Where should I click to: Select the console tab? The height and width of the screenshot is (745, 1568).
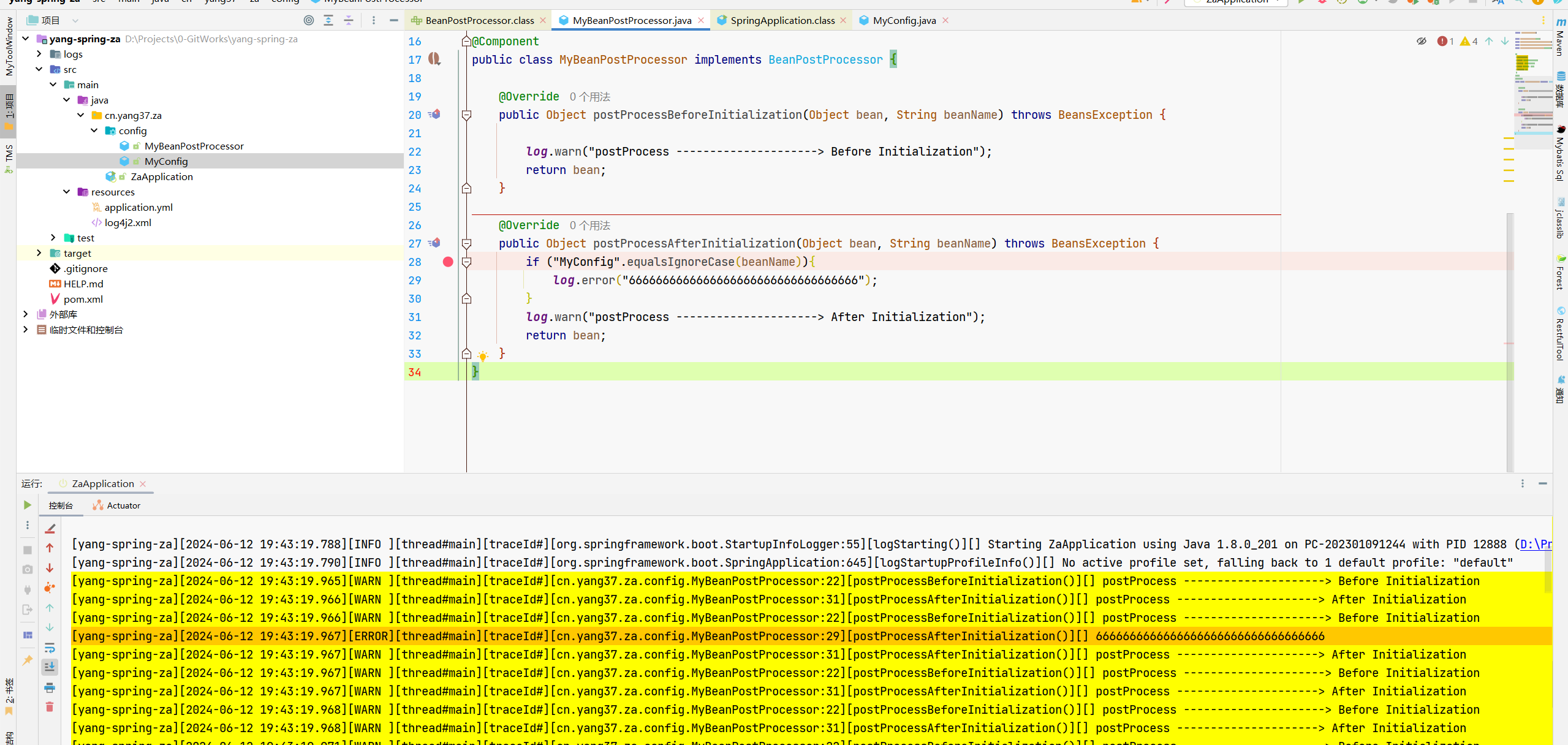(61, 505)
